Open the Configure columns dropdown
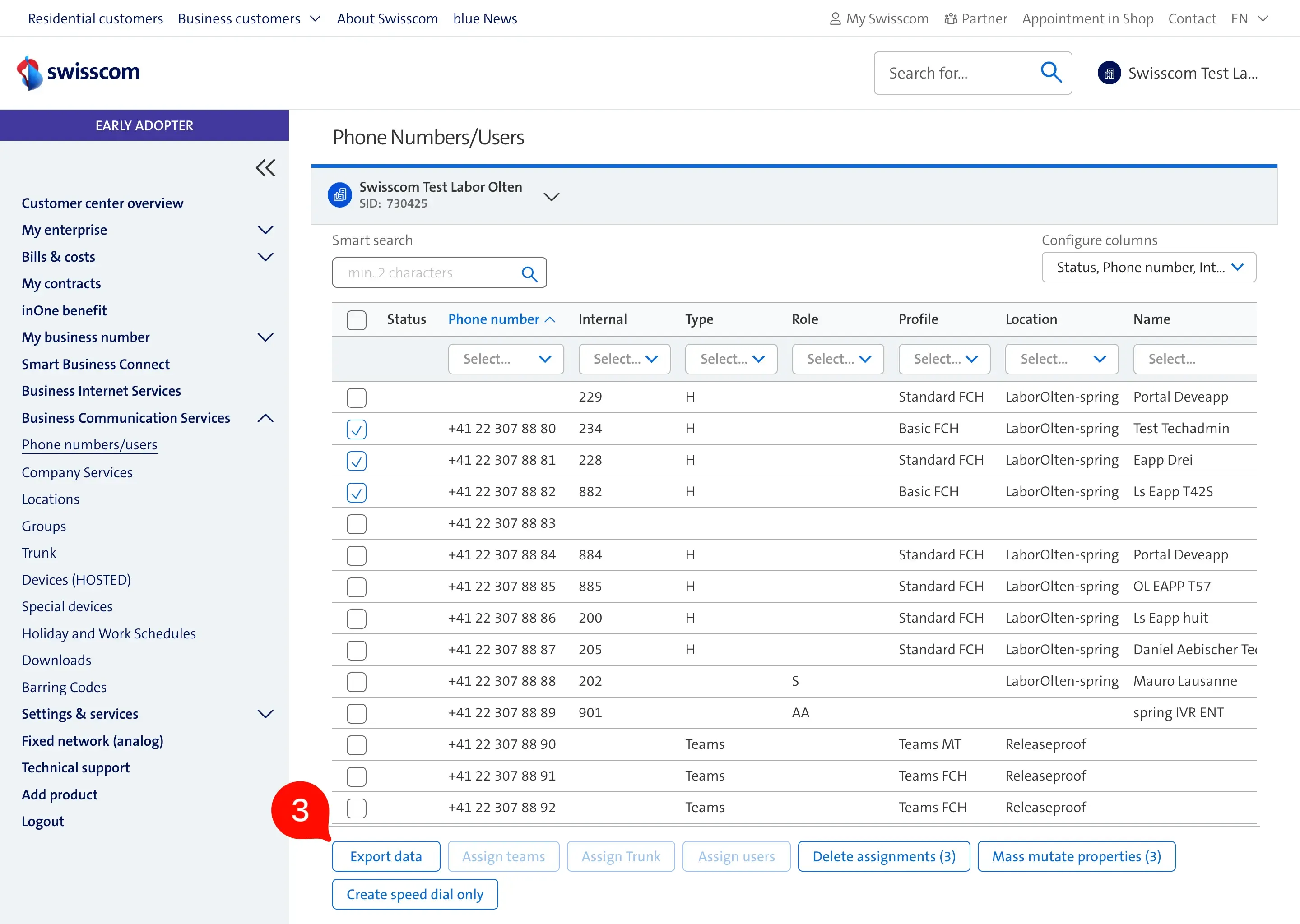This screenshot has height=924, width=1300. click(x=1149, y=268)
